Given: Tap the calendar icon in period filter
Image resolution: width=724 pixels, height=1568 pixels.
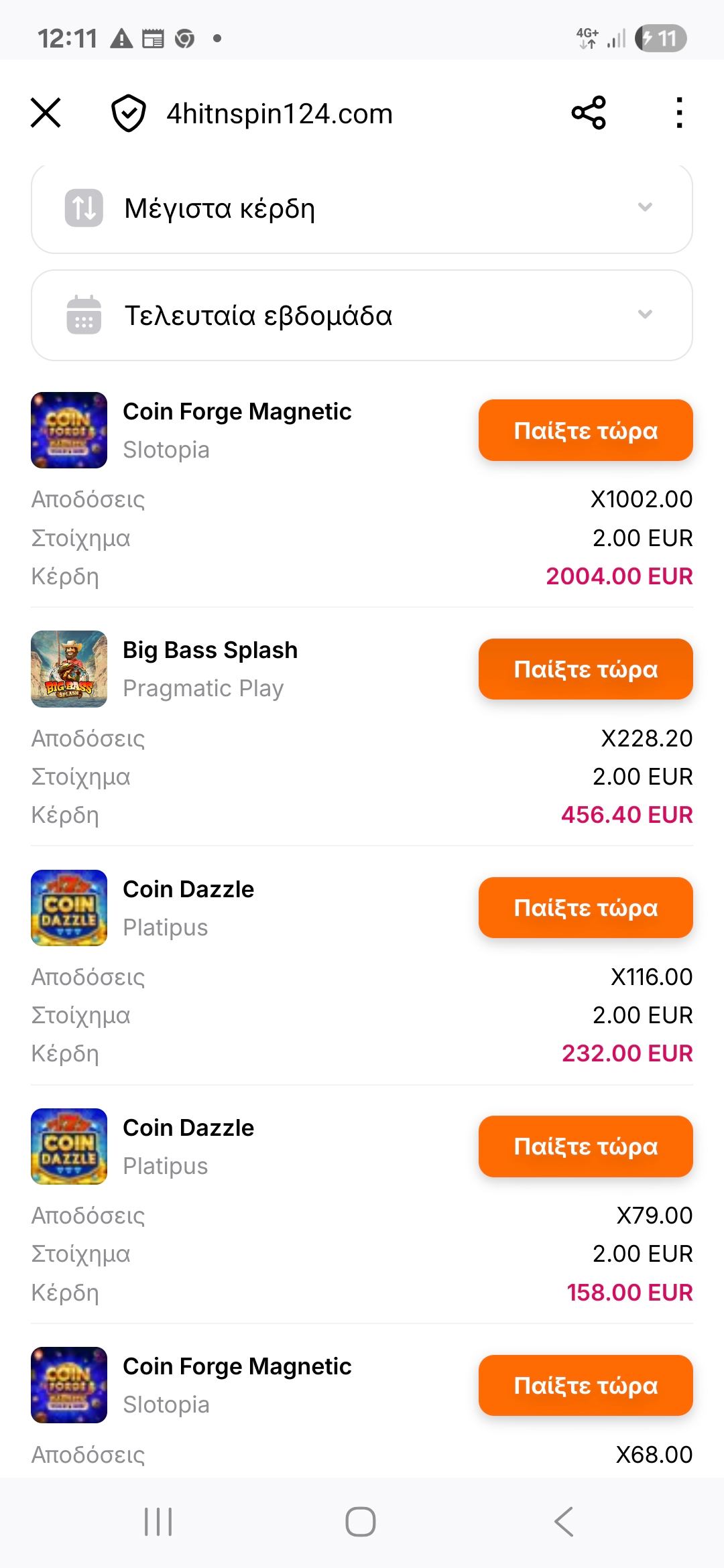Looking at the screenshot, I should pos(84,315).
